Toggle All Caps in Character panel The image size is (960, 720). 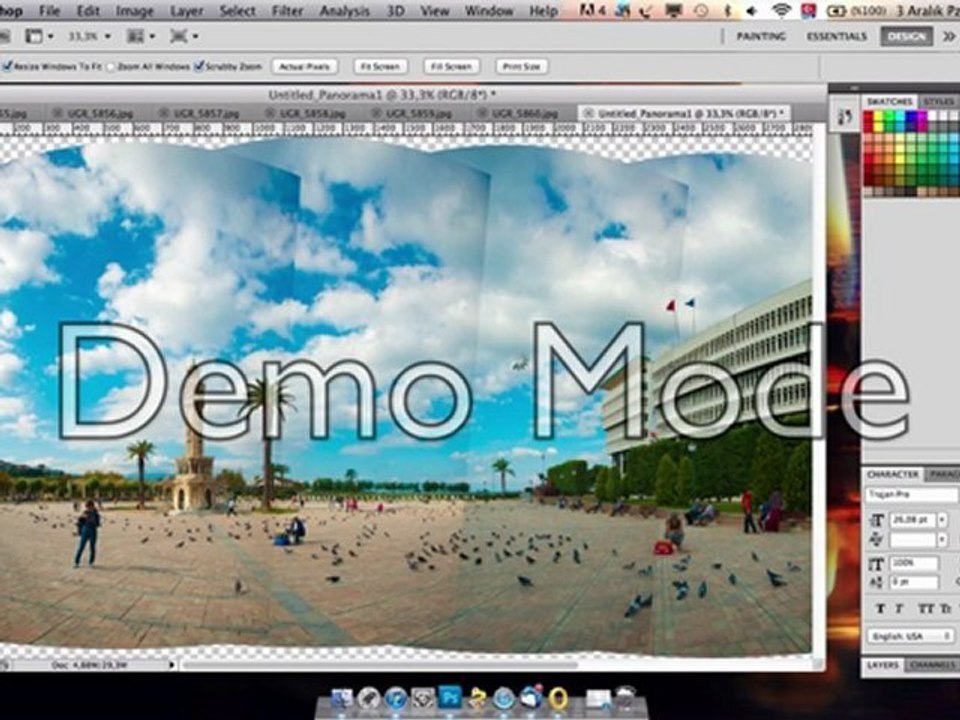pos(925,609)
